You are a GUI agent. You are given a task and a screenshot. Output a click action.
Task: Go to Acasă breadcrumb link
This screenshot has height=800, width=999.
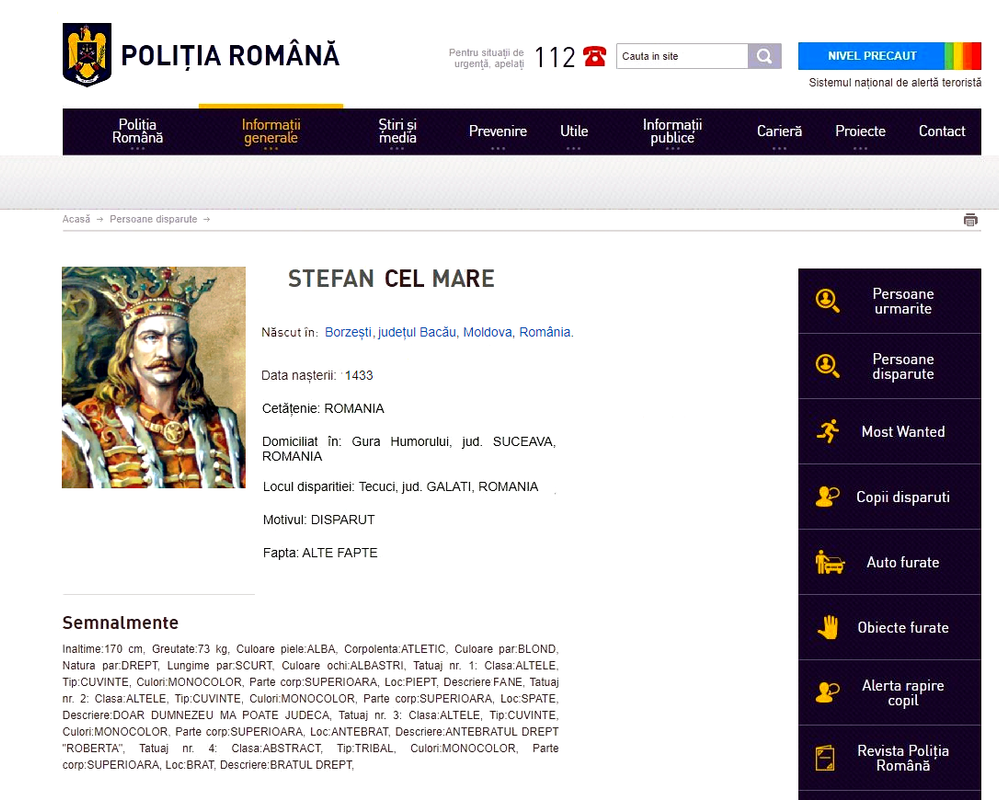[x=76, y=219]
